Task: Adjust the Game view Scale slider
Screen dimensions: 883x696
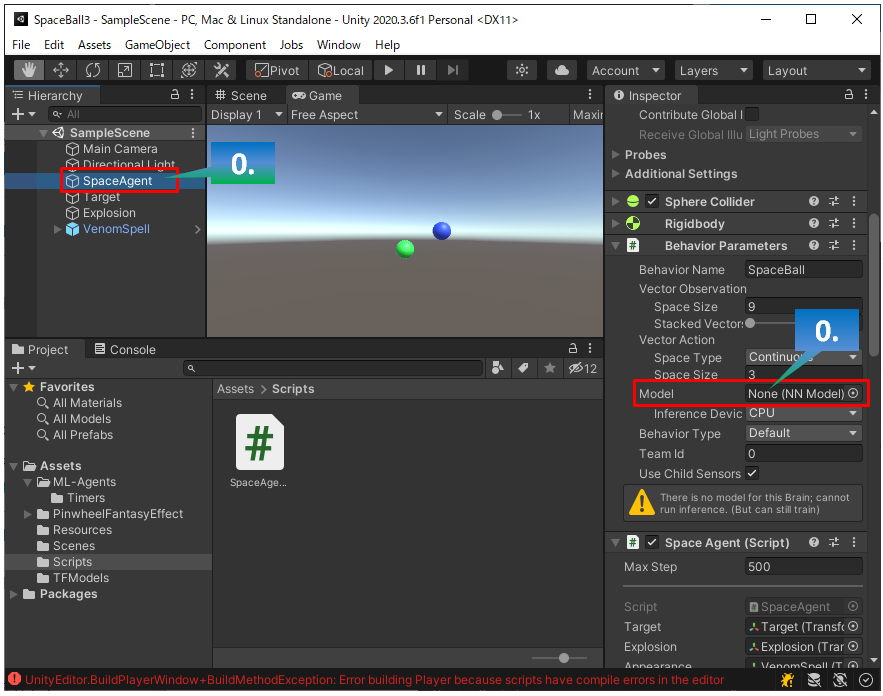Action: (507, 115)
